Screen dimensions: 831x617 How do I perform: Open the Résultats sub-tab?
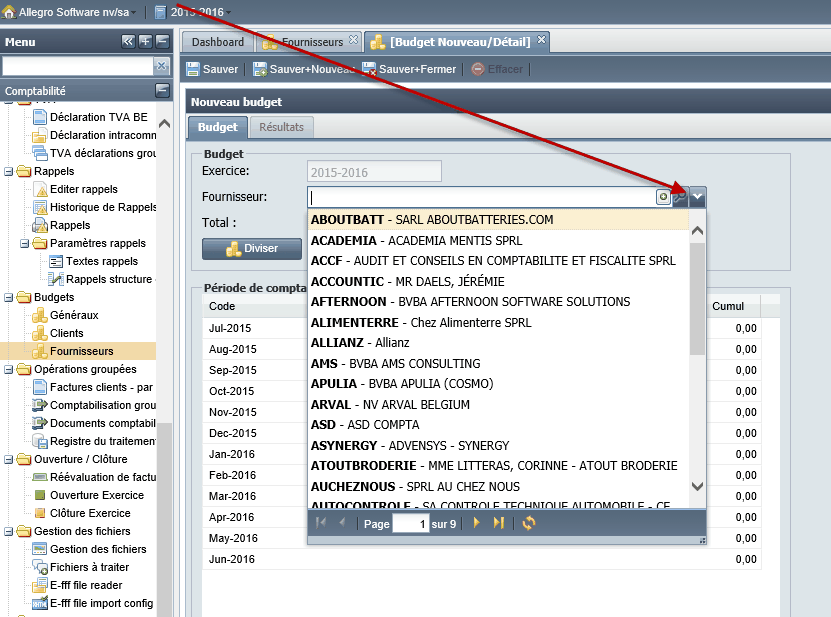tap(281, 127)
